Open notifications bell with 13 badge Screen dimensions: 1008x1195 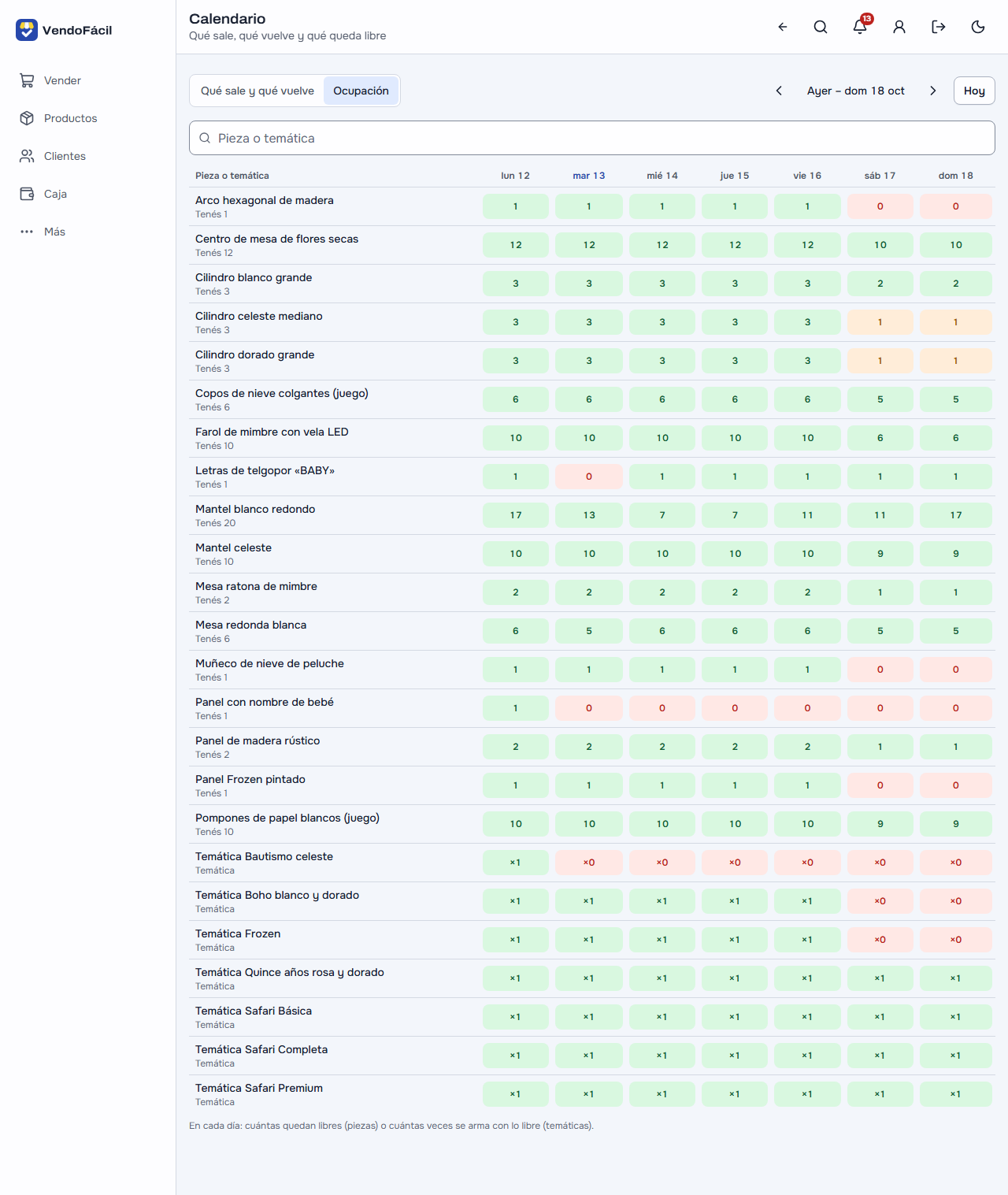tap(860, 27)
